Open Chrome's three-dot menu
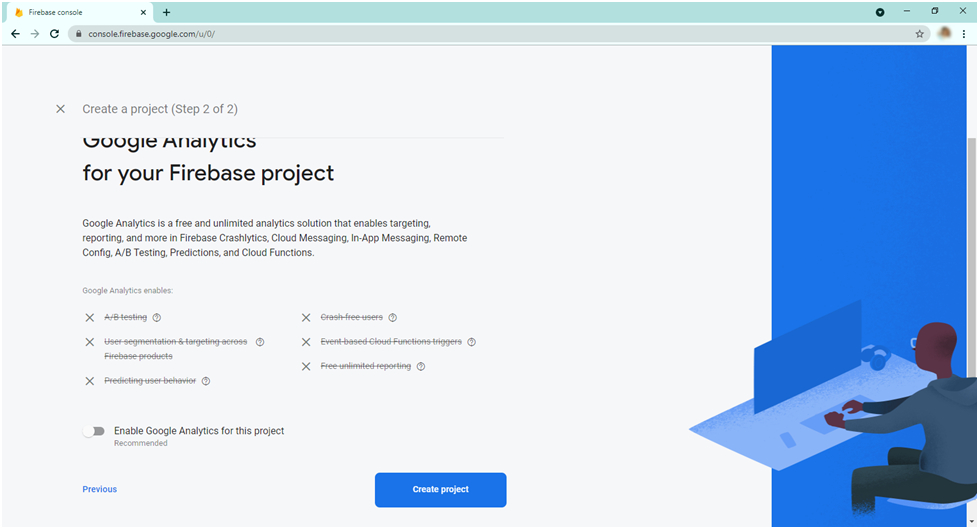Viewport: 979px width, 529px height. pos(964,34)
